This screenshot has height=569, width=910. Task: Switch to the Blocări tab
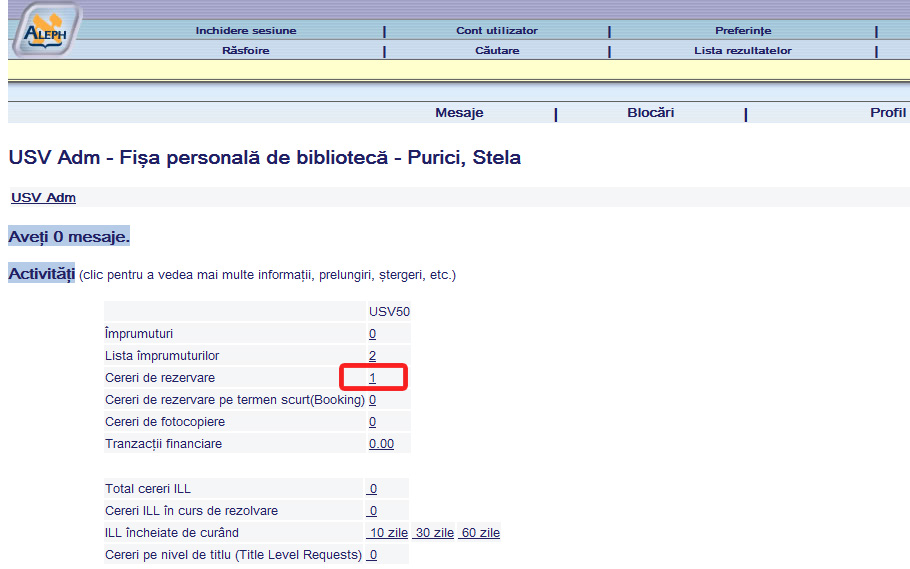650,113
